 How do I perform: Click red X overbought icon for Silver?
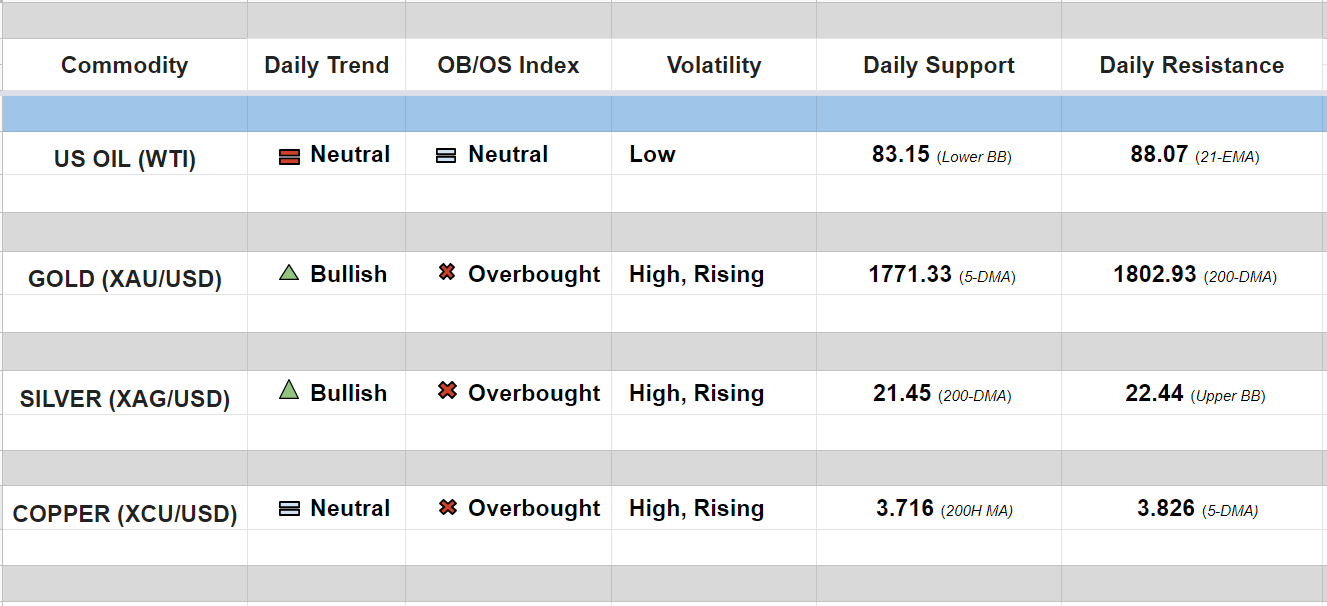tap(447, 391)
